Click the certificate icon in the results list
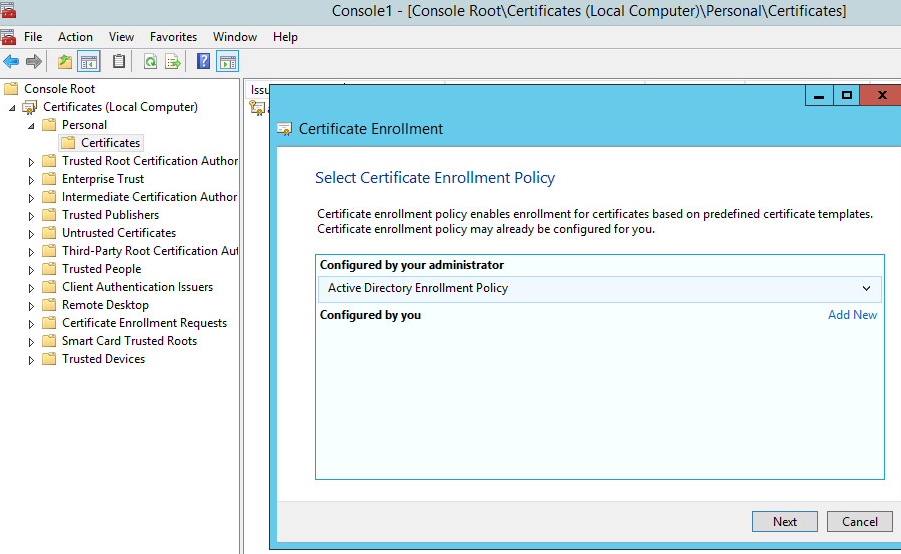This screenshot has height=554, width=901. click(257, 107)
